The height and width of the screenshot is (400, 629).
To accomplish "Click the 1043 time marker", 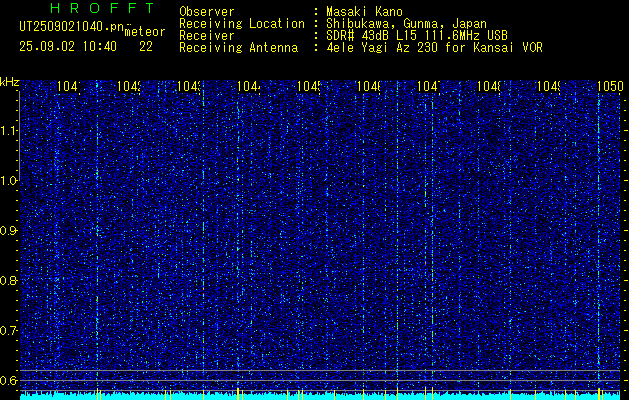I will click(x=189, y=86).
